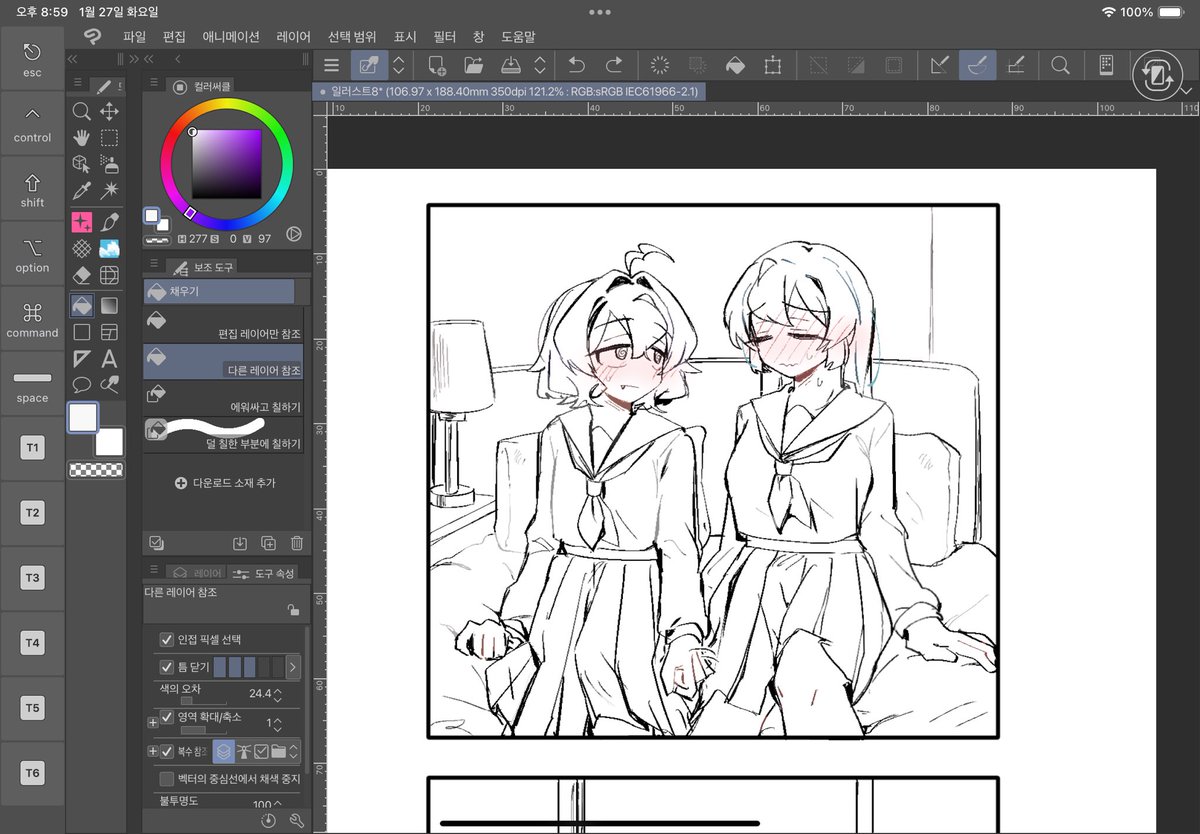Open the 파일 menu
1200x834 pixels.
[134, 36]
